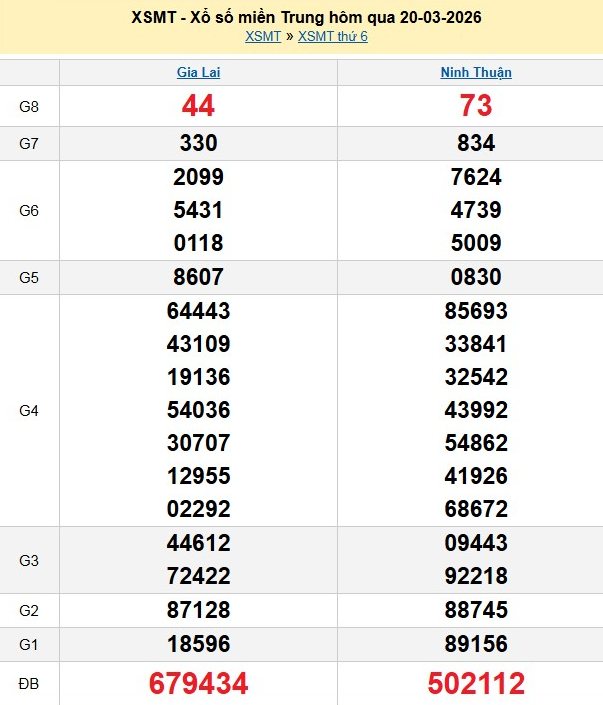
Task: Select Gia Lai G7 number 330
Action: click(198, 144)
